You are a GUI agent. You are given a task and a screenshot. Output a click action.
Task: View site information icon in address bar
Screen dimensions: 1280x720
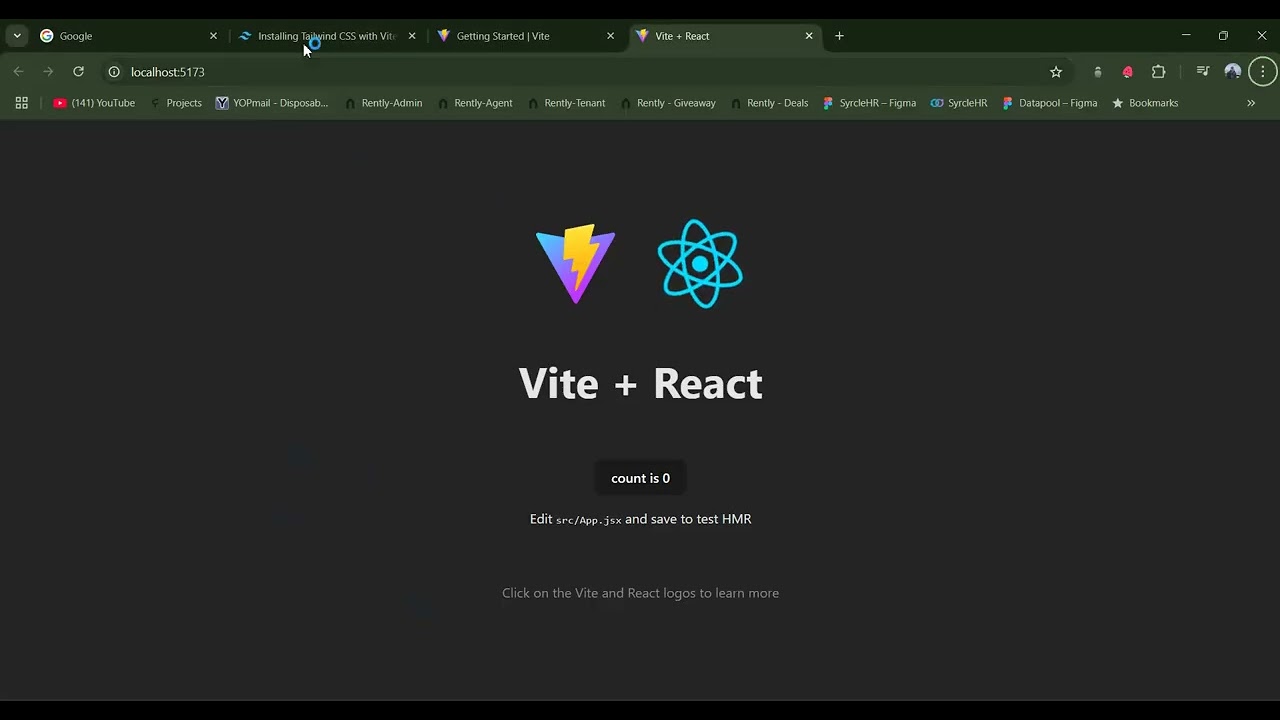(114, 72)
